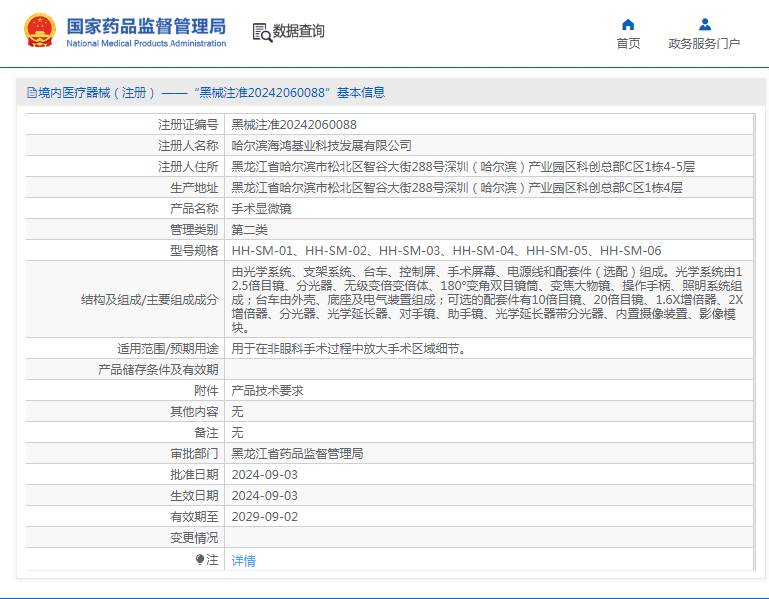This screenshot has height=599, width=769.
Task: Click the 批准日期 row date value
Action: 264,475
